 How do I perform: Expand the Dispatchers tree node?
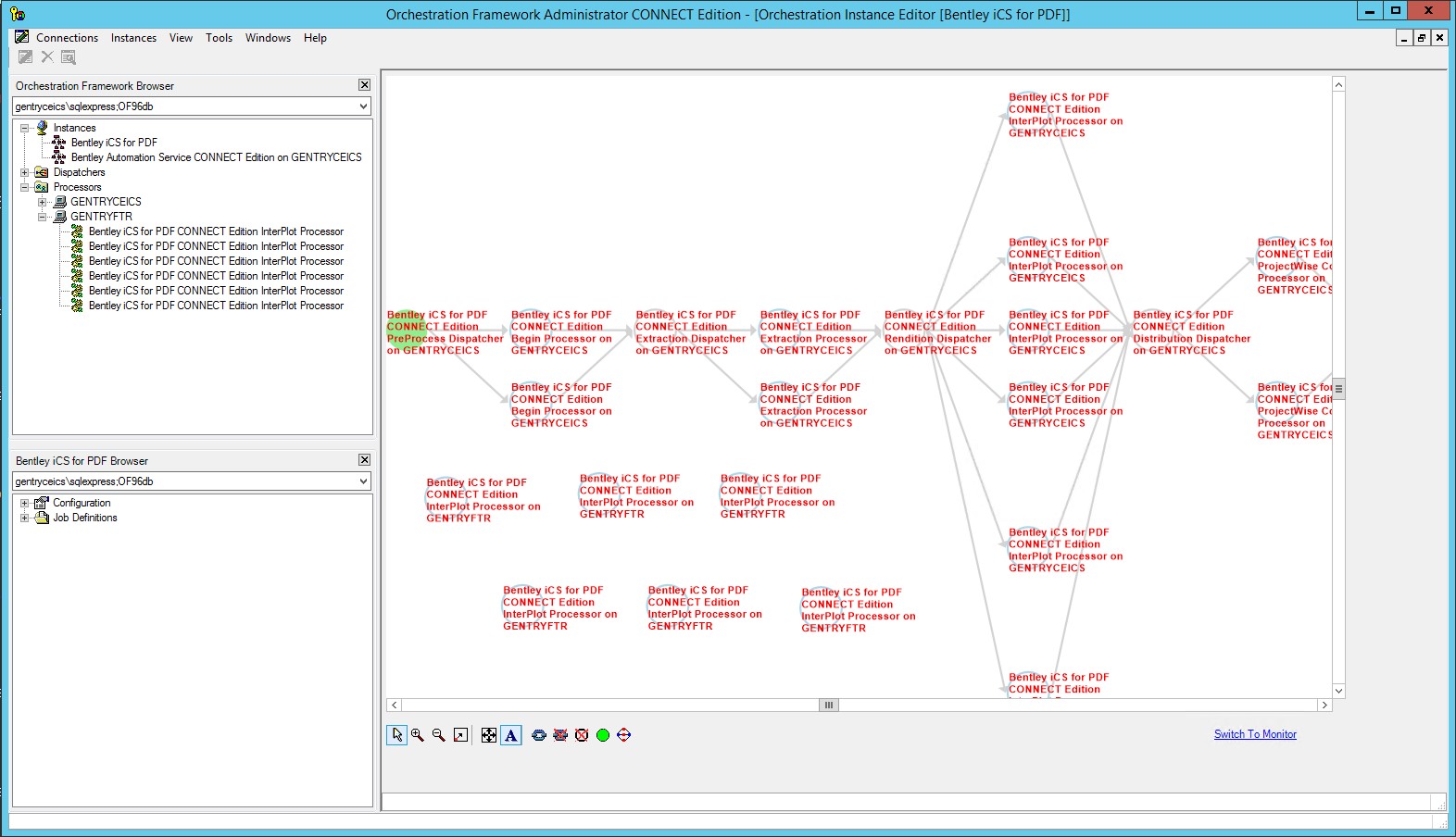(25, 172)
